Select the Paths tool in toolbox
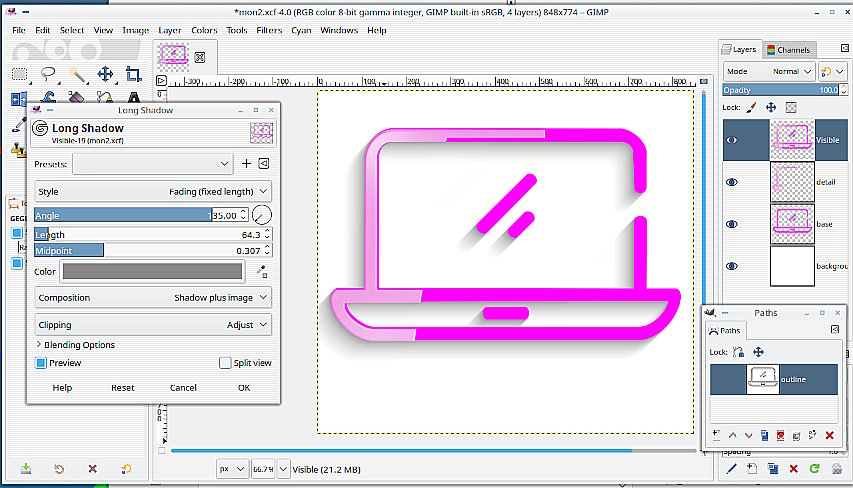The image size is (853, 488). (104, 97)
